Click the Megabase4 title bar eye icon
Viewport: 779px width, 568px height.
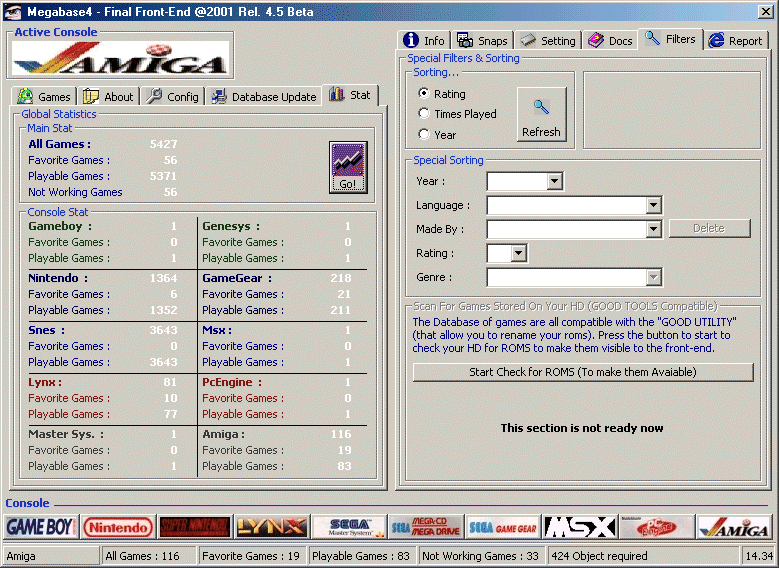(12, 11)
